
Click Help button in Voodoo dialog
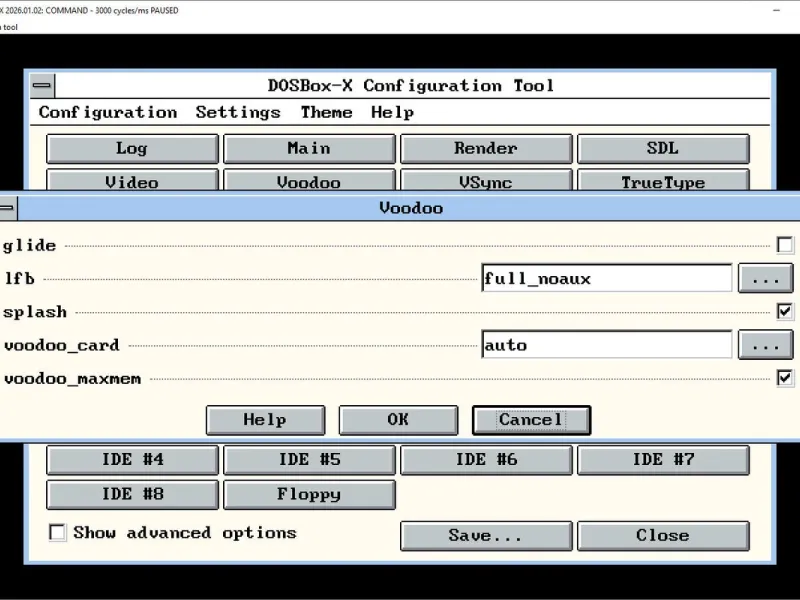(265, 420)
